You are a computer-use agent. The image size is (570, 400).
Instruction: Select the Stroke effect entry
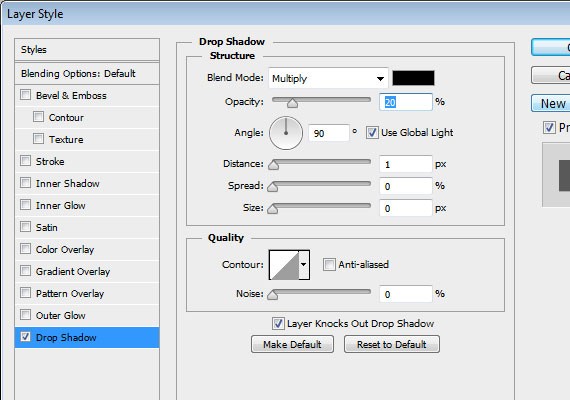click(87, 161)
